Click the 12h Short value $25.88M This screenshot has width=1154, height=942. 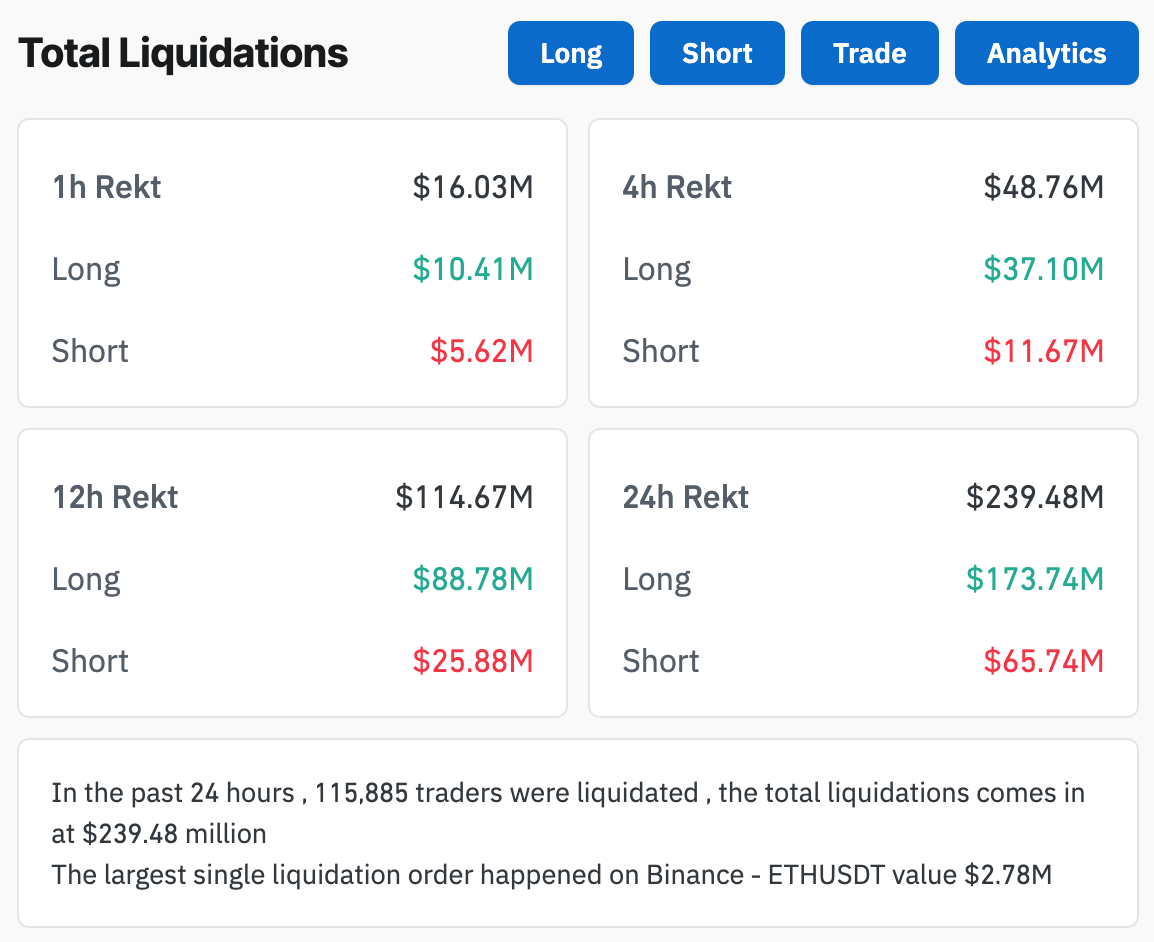point(473,661)
